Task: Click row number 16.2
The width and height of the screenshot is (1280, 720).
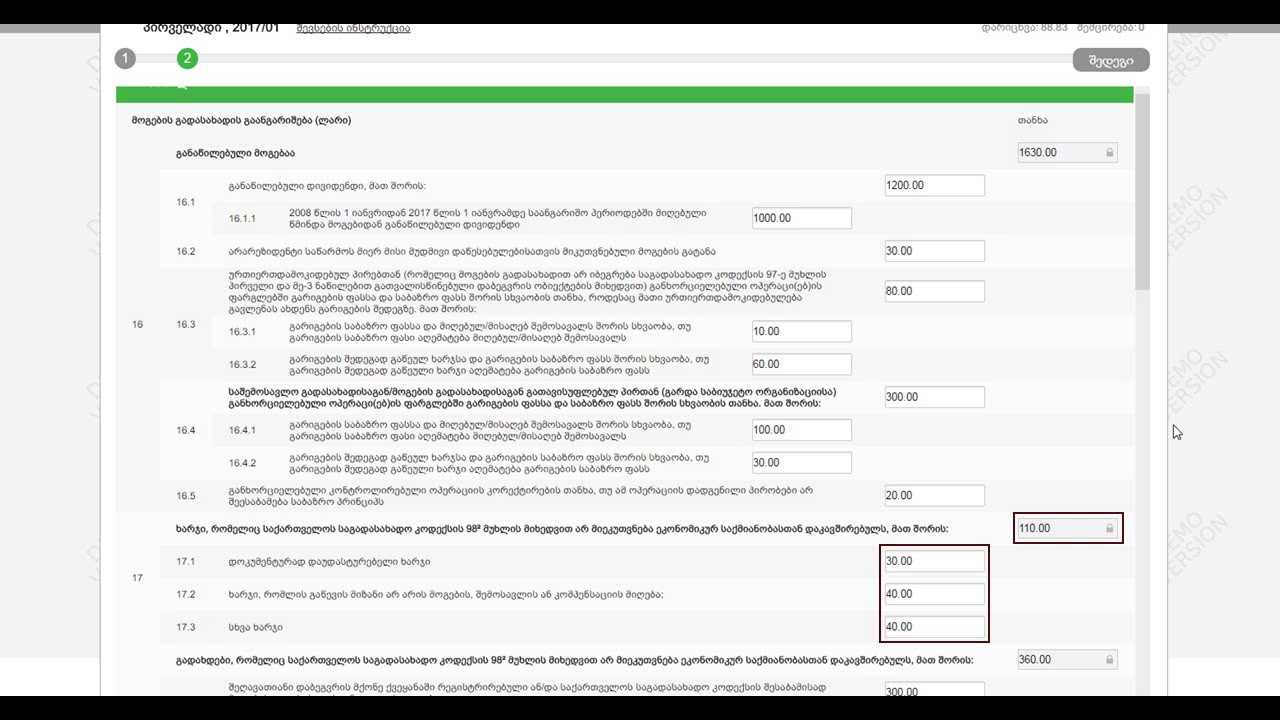Action: [x=186, y=252]
